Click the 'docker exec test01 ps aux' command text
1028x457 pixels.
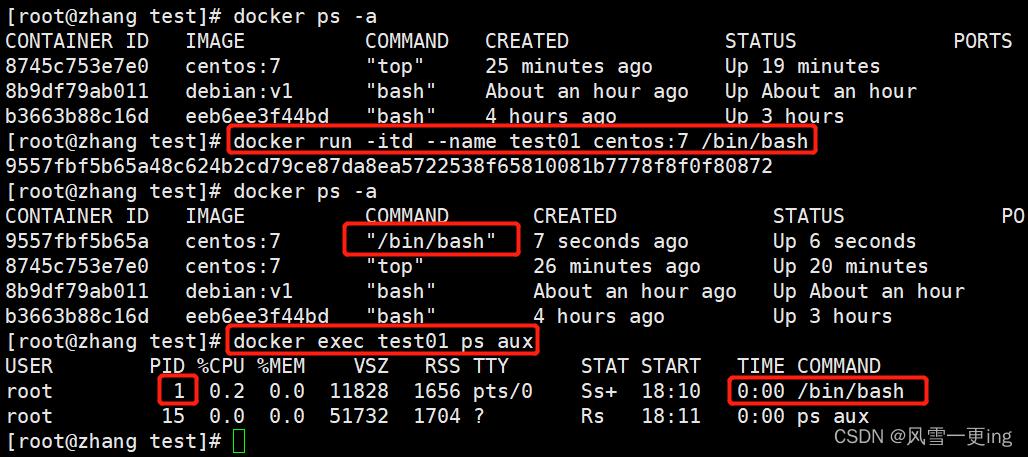pos(383,342)
